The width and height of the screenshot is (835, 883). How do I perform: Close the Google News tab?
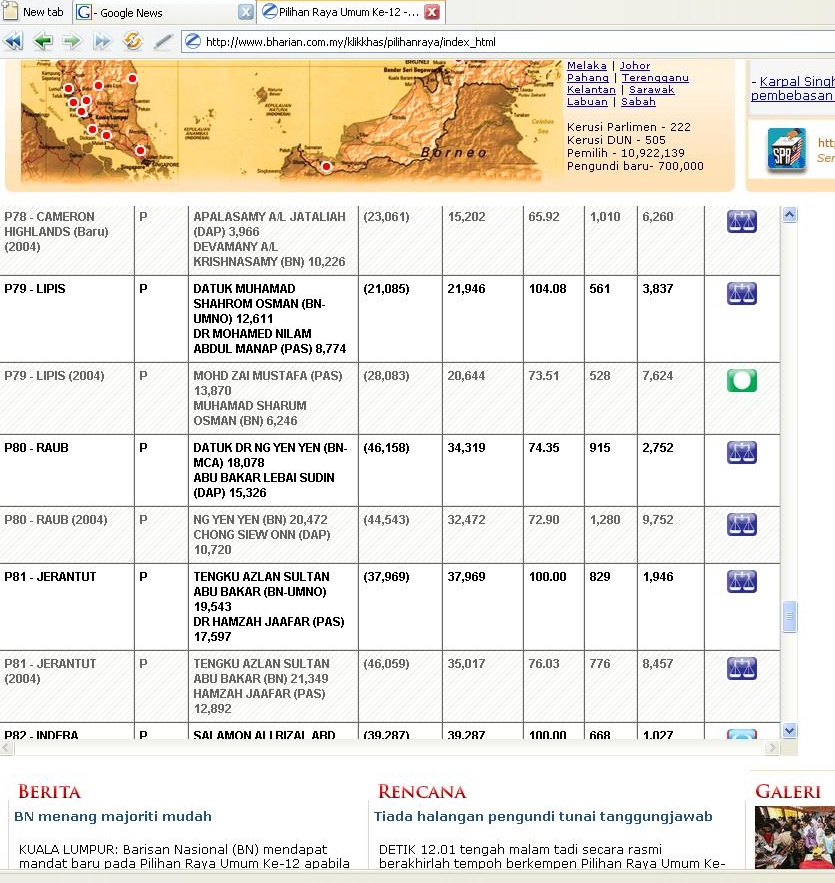click(x=245, y=12)
